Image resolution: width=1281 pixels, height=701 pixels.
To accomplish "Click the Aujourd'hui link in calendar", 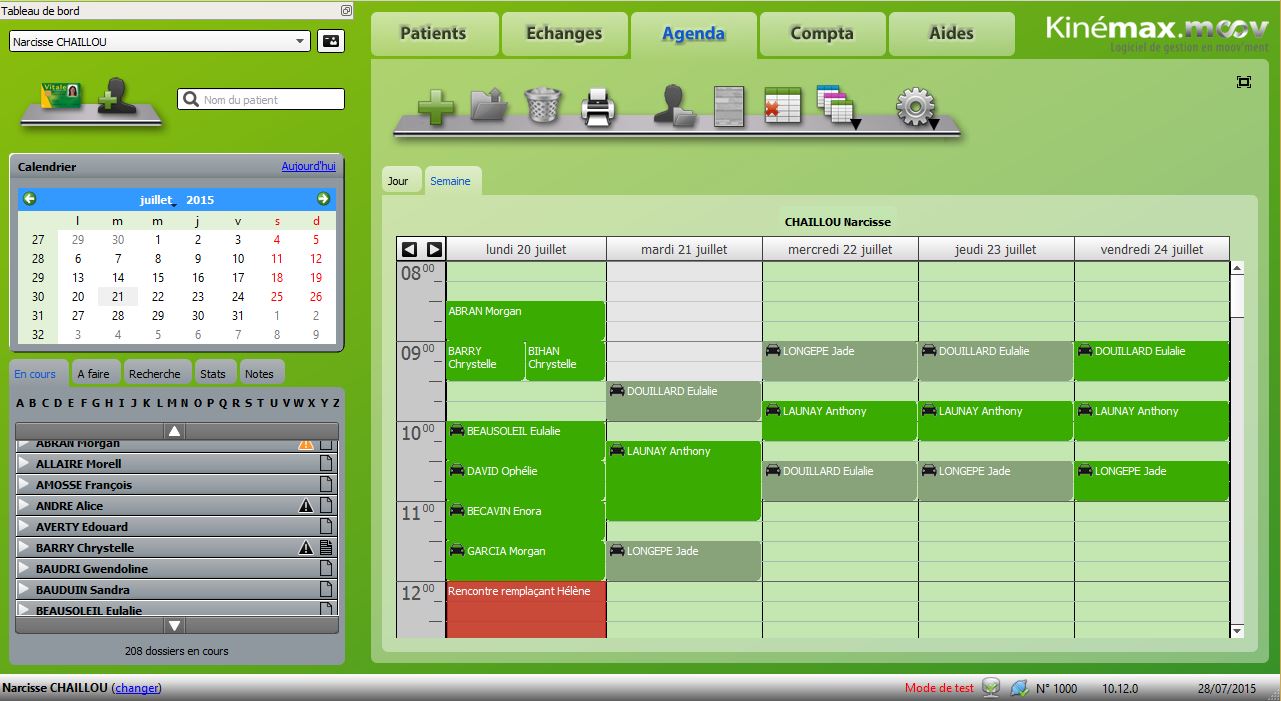I will click(308, 167).
